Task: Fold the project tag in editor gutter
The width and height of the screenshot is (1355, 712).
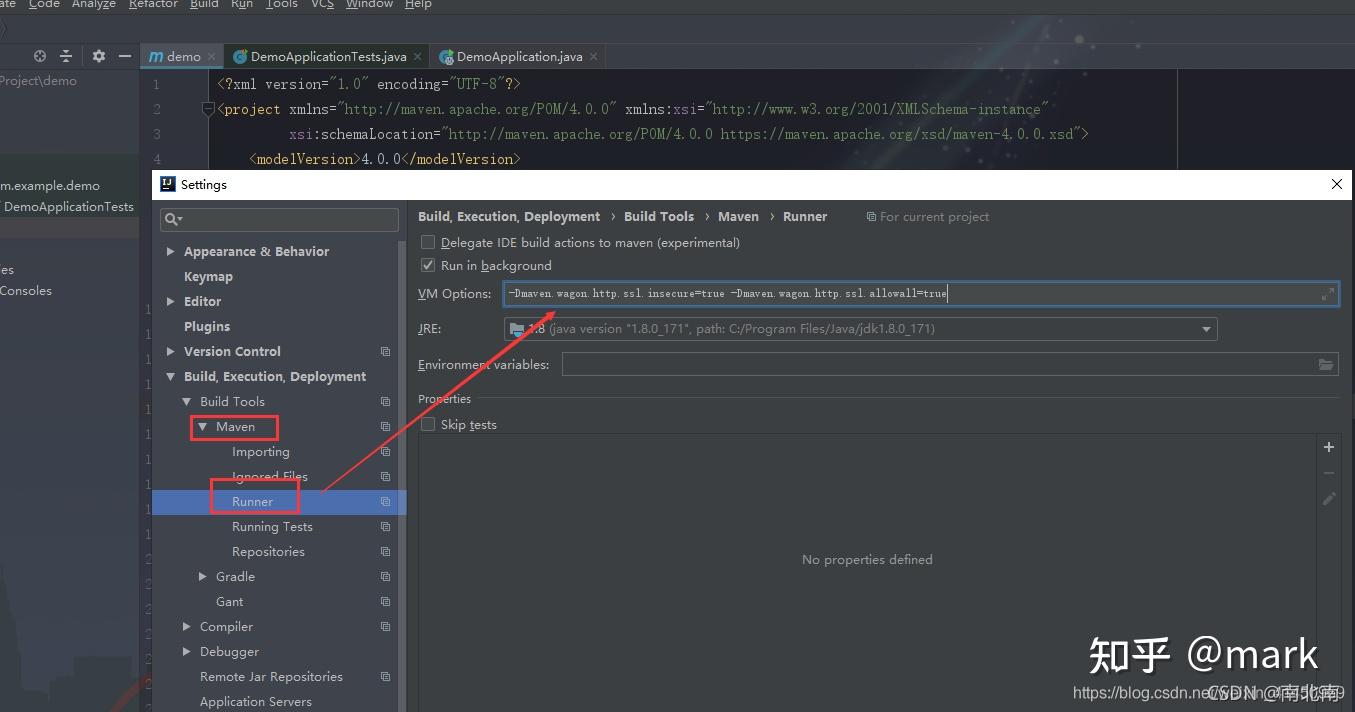Action: pos(208,109)
